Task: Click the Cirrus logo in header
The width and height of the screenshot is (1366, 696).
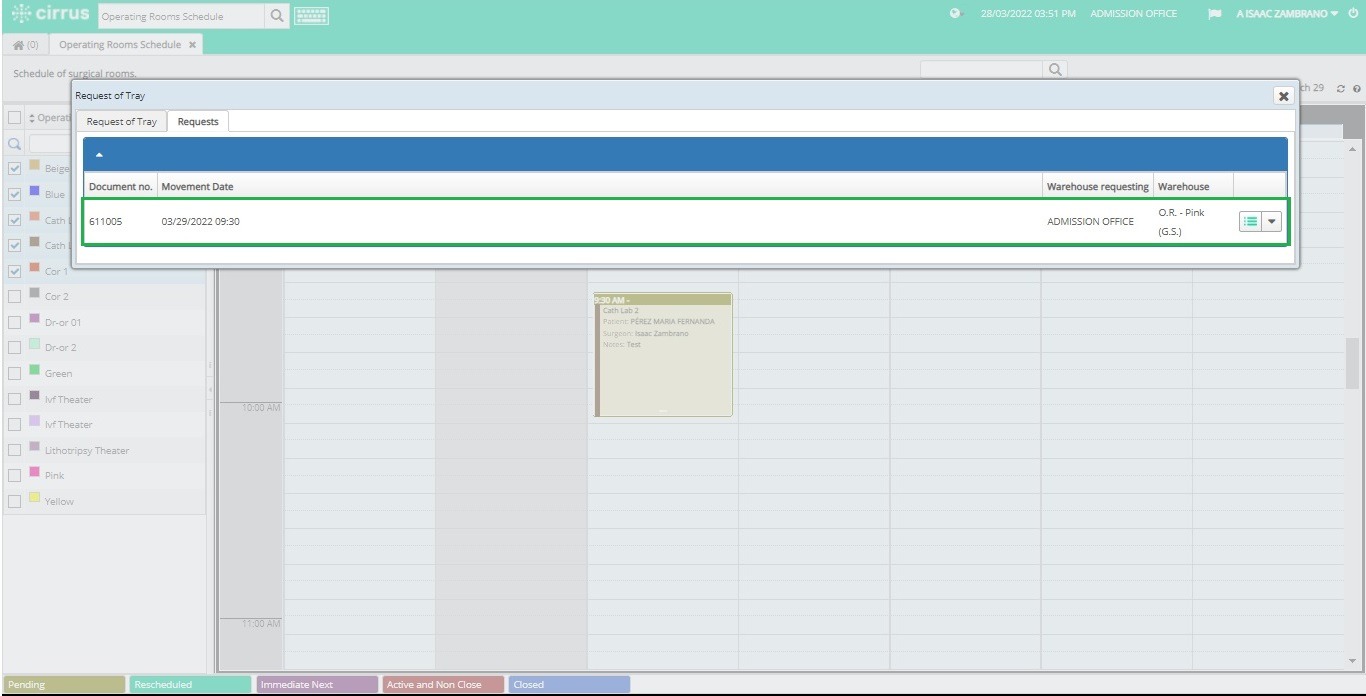Action: (x=51, y=15)
